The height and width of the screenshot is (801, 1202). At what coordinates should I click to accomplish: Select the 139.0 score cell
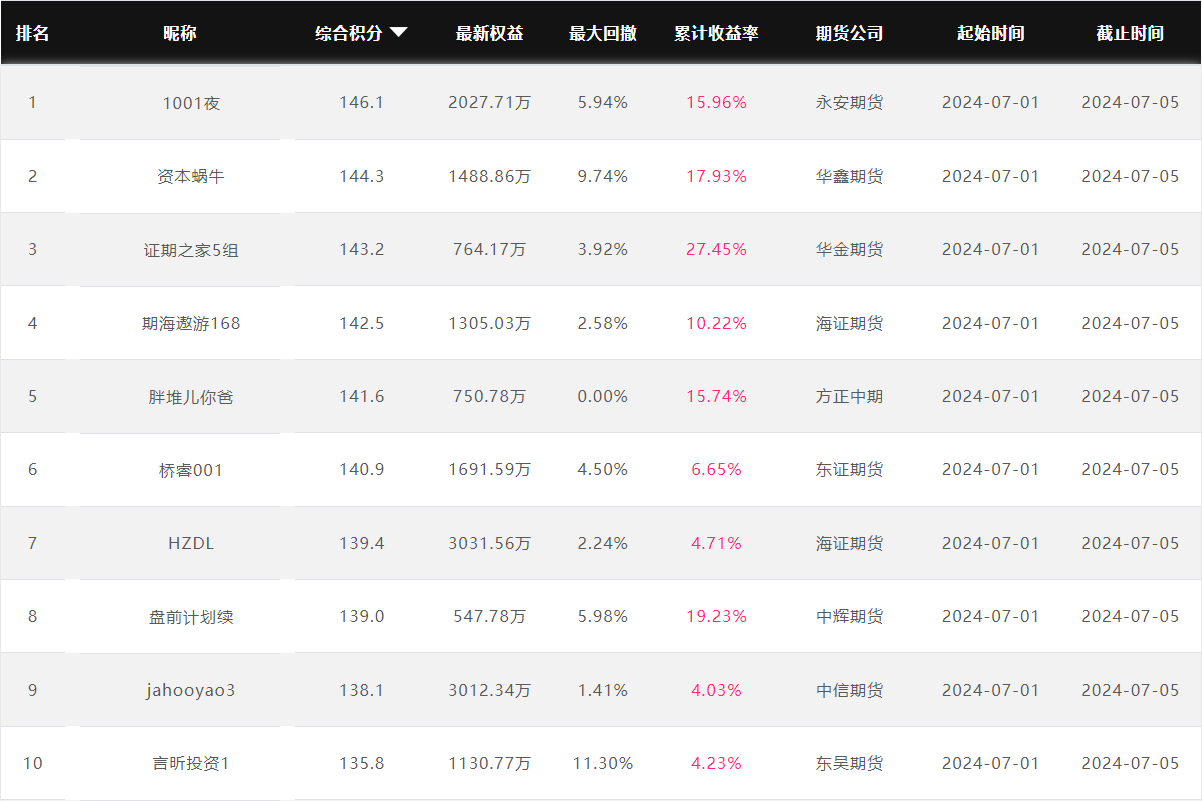point(361,616)
